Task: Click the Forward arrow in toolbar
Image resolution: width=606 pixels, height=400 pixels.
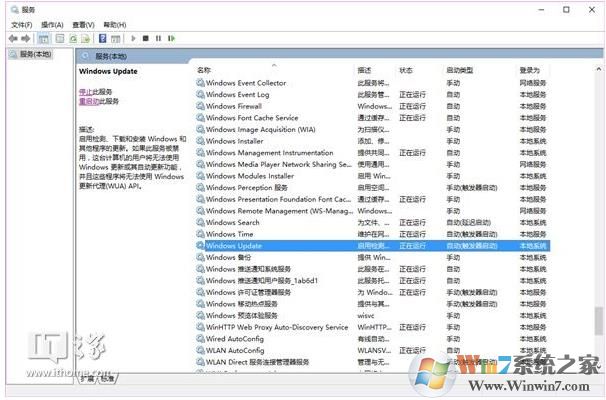Action: point(26,38)
